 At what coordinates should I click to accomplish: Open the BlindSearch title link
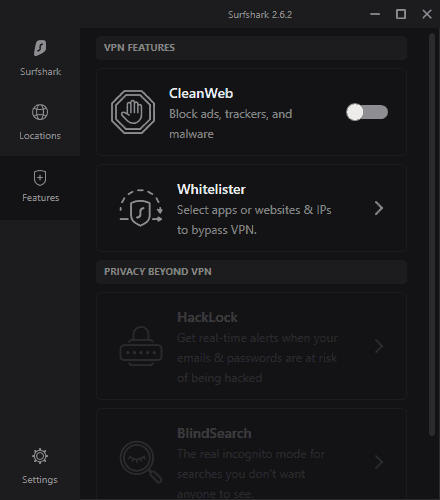click(214, 433)
